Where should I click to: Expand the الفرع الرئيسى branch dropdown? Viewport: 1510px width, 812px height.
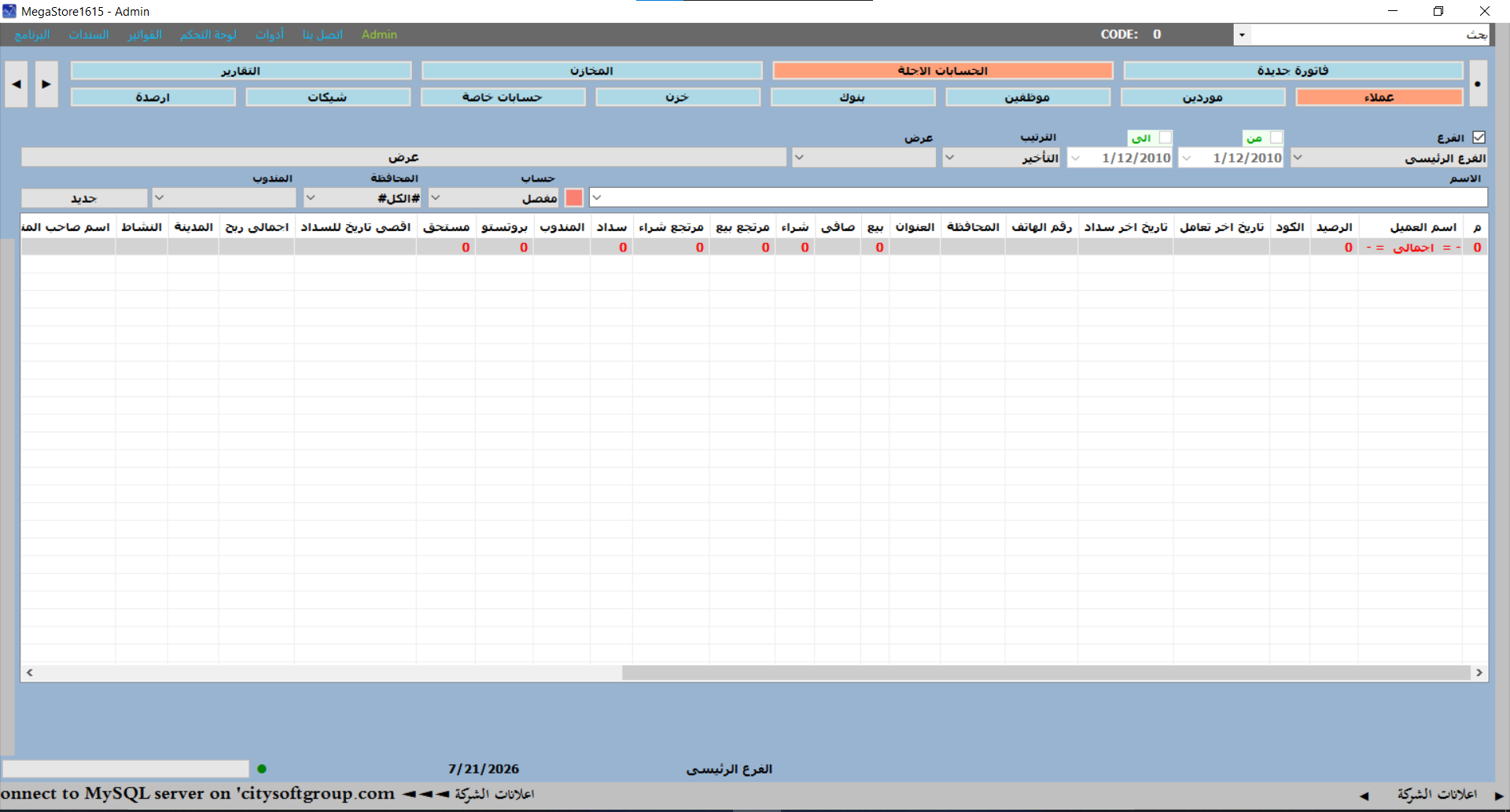point(1298,158)
